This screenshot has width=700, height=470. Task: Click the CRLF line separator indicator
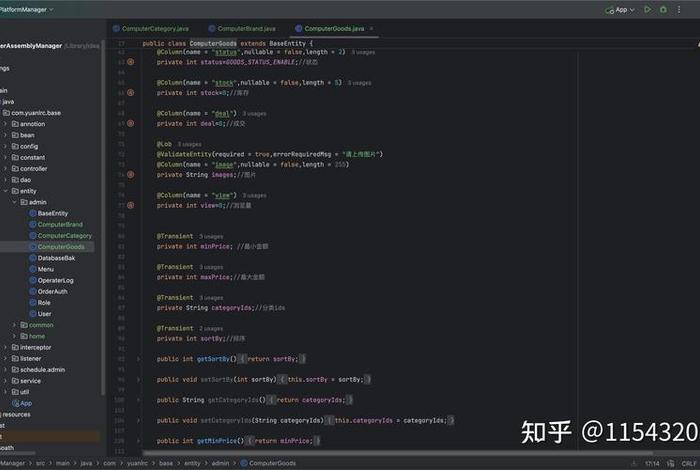pyautogui.click(x=689, y=464)
